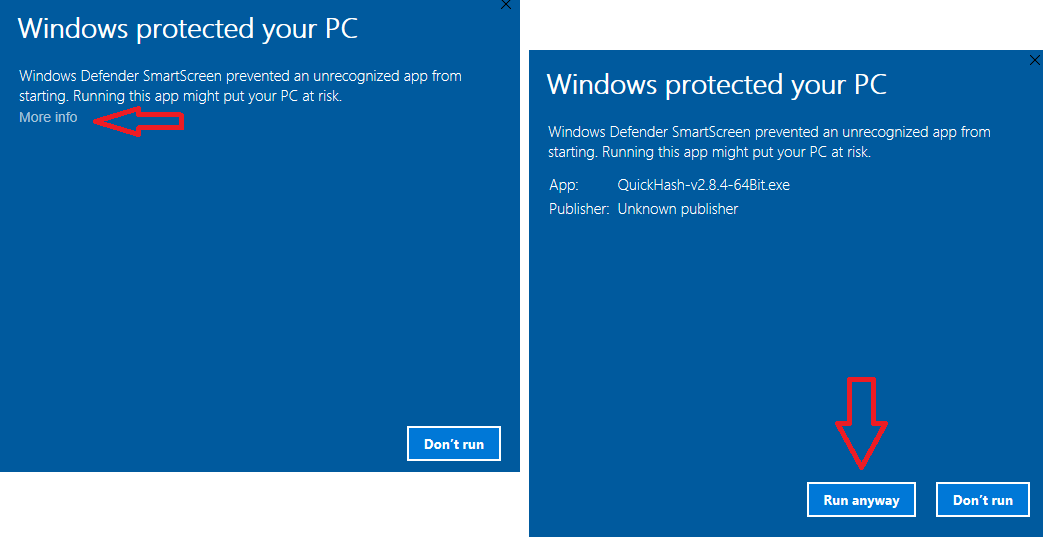The image size is (1051, 543).
Task: Close the left SmartScreen dialog
Action: [506, 5]
